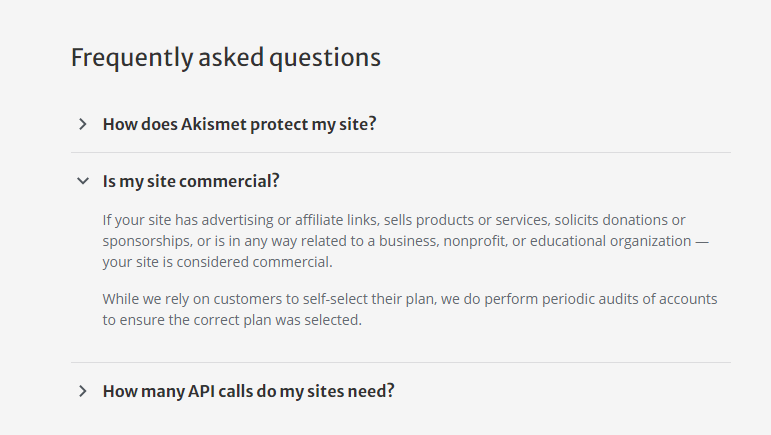Image resolution: width=771 pixels, height=435 pixels.
Task: Expand the API calls question chevron
Action: tap(83, 391)
